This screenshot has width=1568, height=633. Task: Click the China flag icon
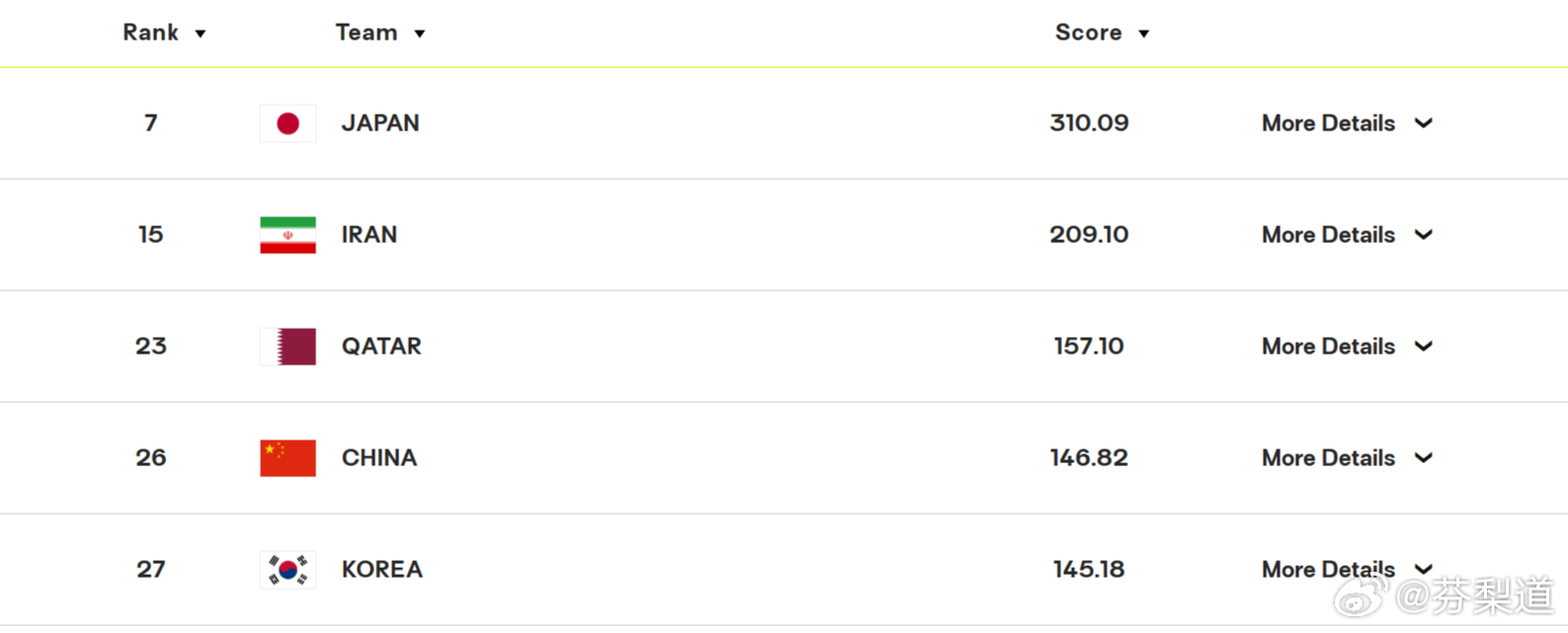coord(288,458)
